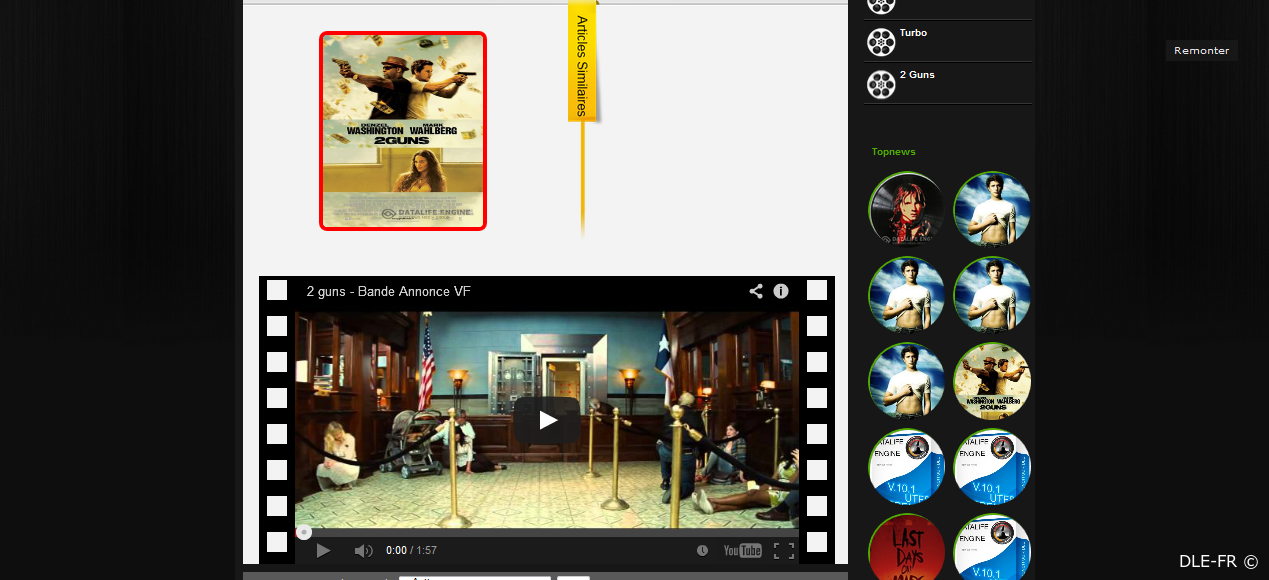Click the '0:00 / 1:57' time display
This screenshot has height=580, width=1269.
point(411,550)
